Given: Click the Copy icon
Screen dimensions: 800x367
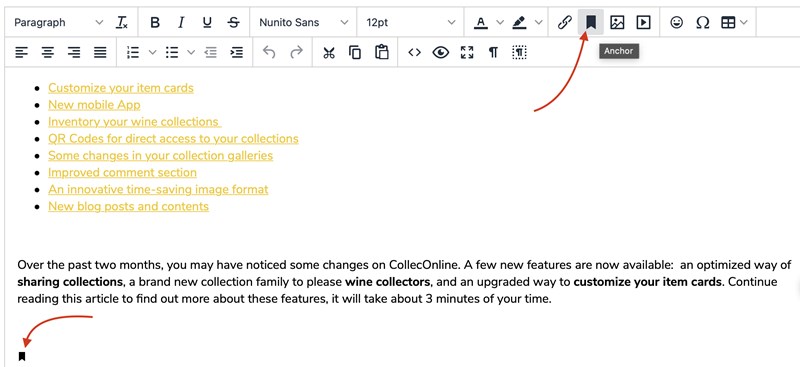Looking at the screenshot, I should tap(355, 52).
